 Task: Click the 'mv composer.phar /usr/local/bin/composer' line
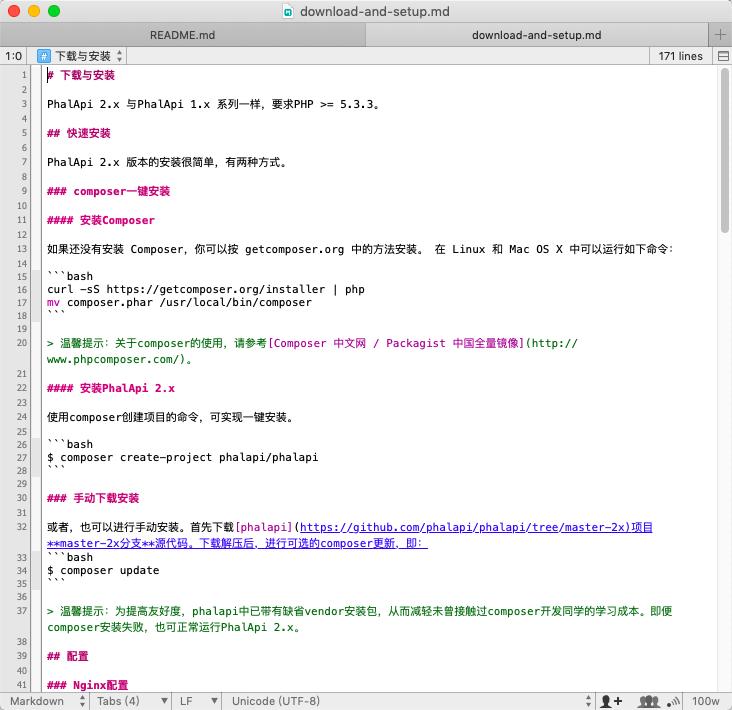(x=179, y=302)
